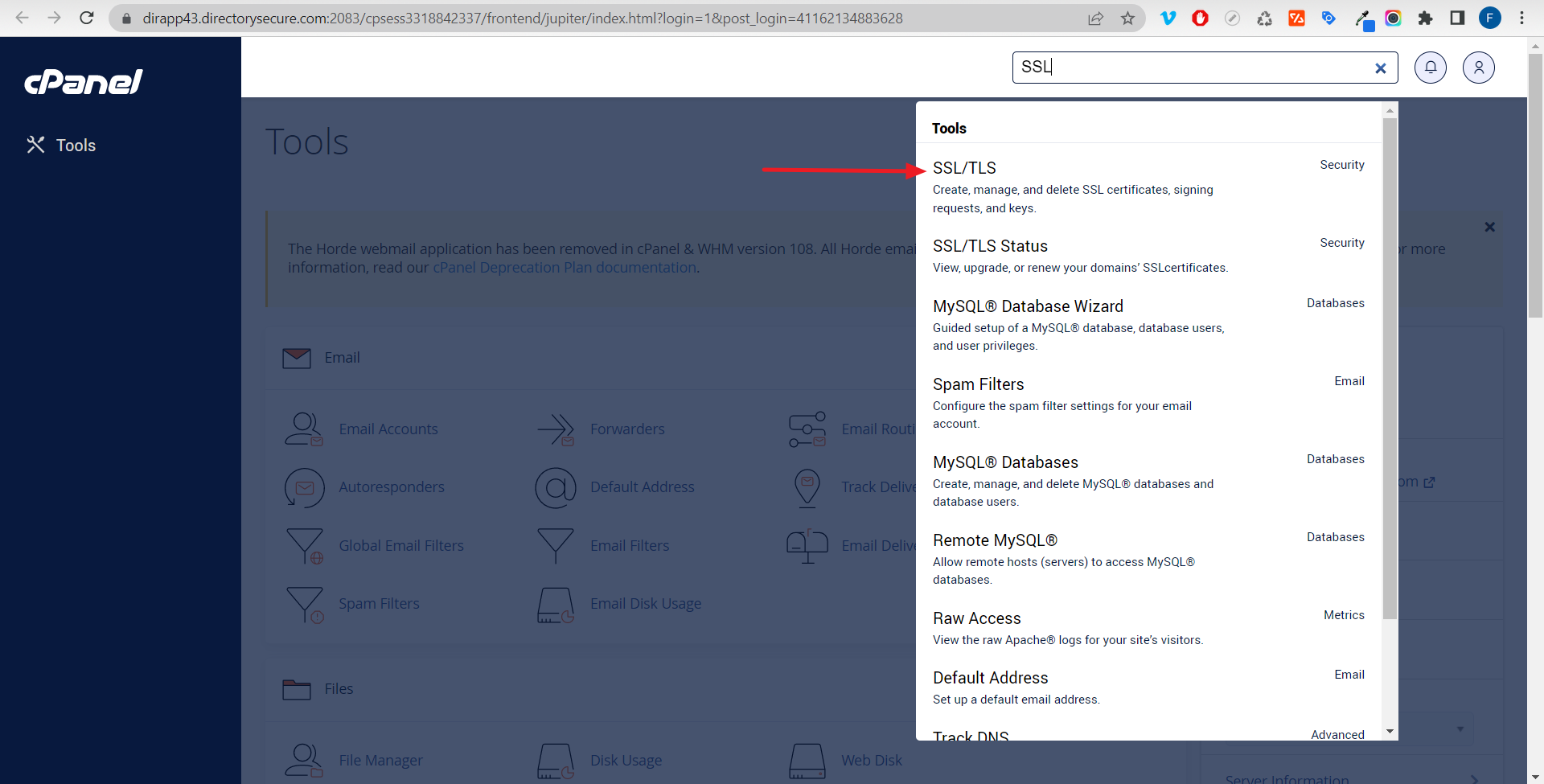Bookmark this page with star icon
The height and width of the screenshot is (784, 1544).
pos(1127,18)
